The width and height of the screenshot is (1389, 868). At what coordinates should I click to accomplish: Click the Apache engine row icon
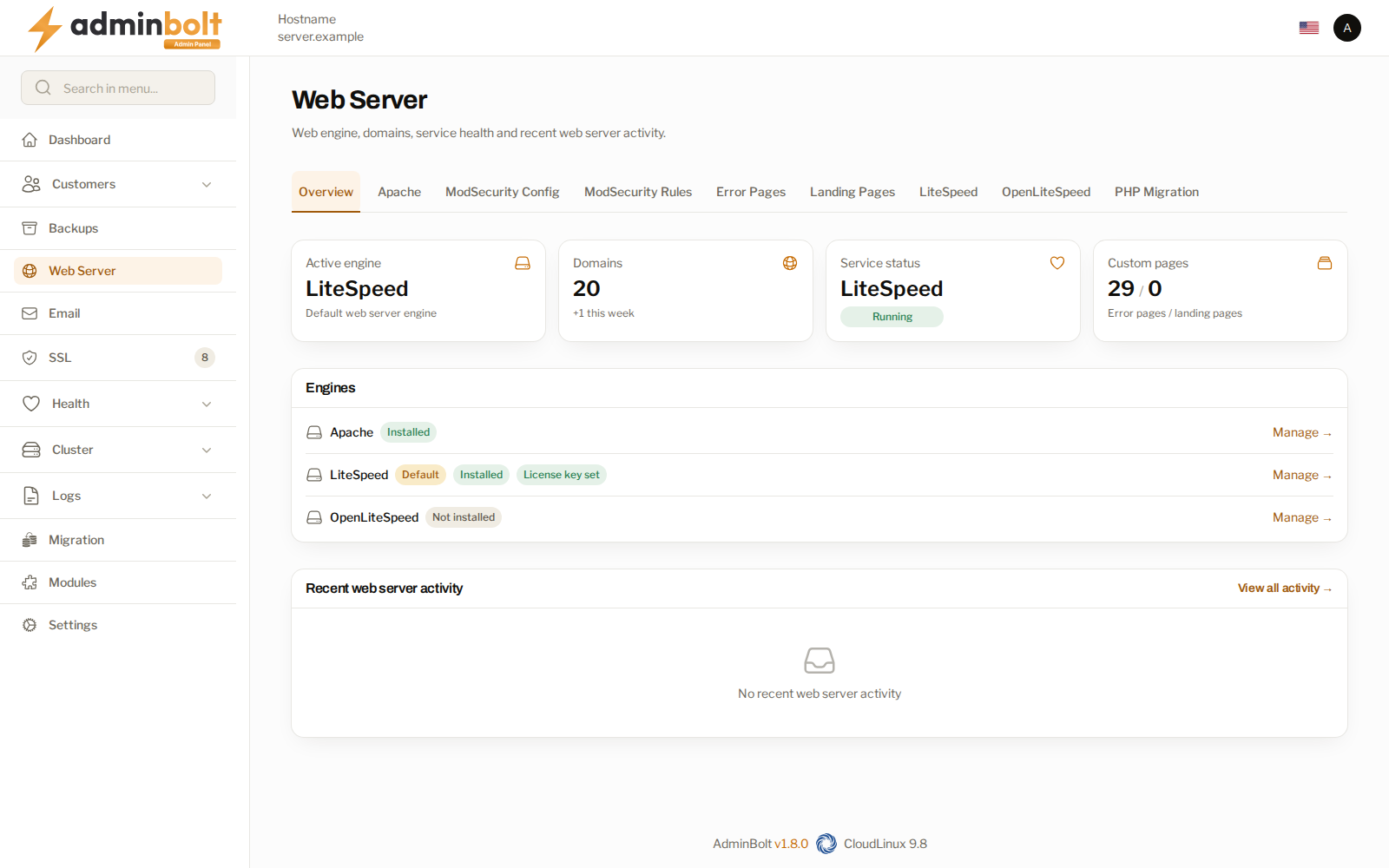314,432
